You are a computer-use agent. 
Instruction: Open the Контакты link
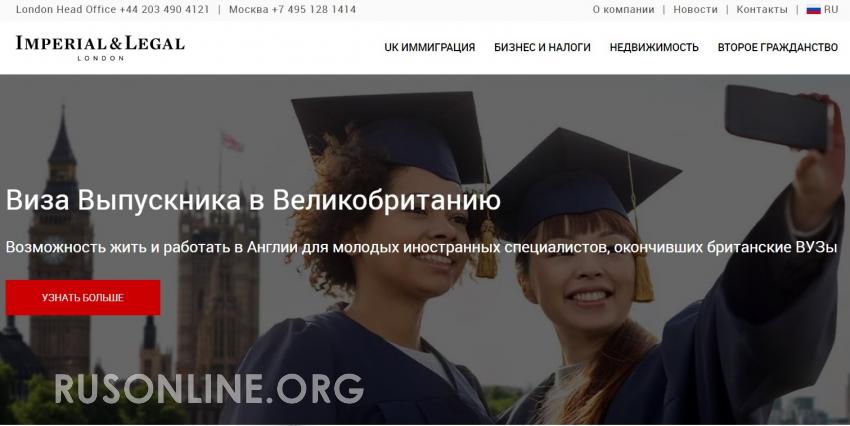762,10
